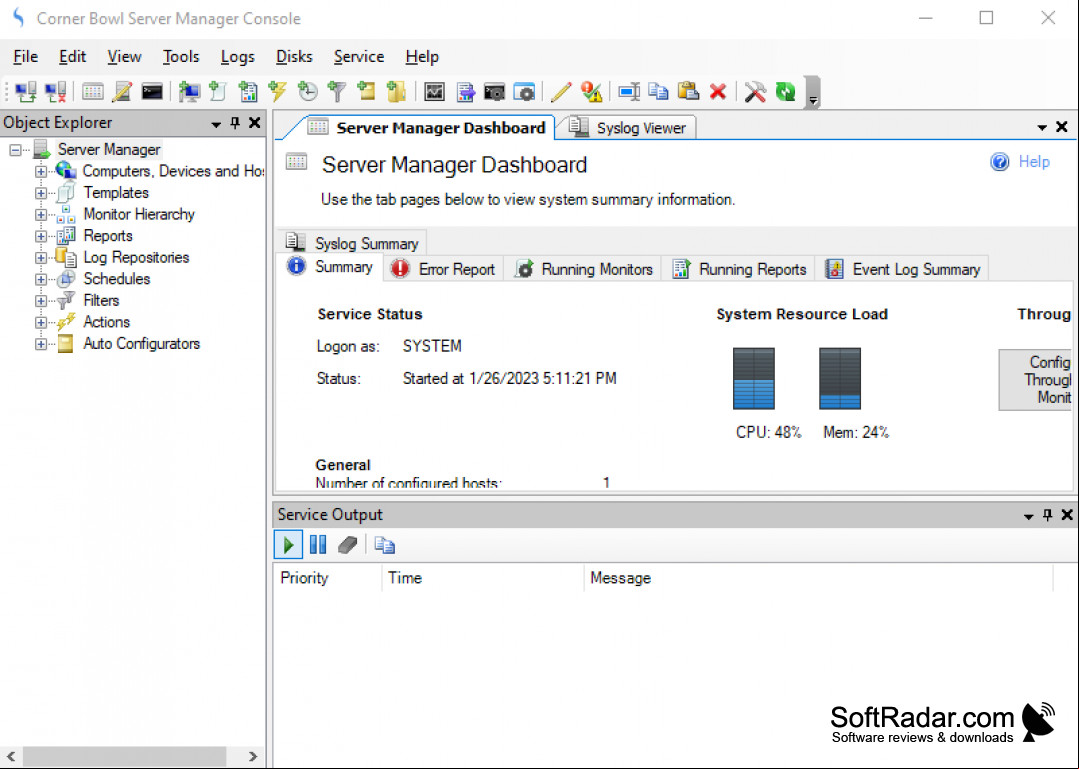The width and height of the screenshot is (1079, 769).
Task: Expand the Computers, Devices and Hosts node
Action: point(41,171)
